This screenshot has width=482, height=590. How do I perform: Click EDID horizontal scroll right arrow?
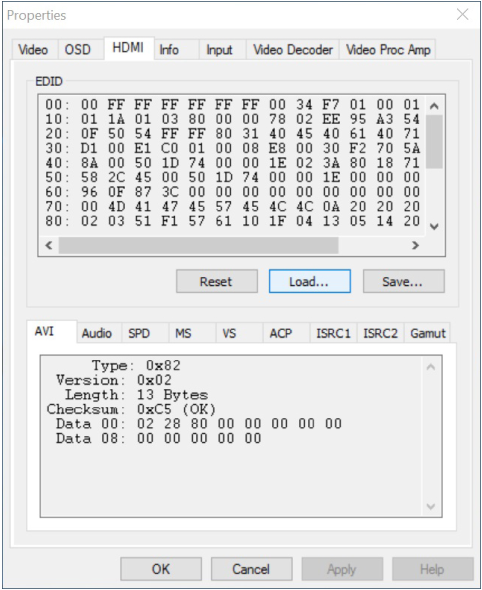415,245
